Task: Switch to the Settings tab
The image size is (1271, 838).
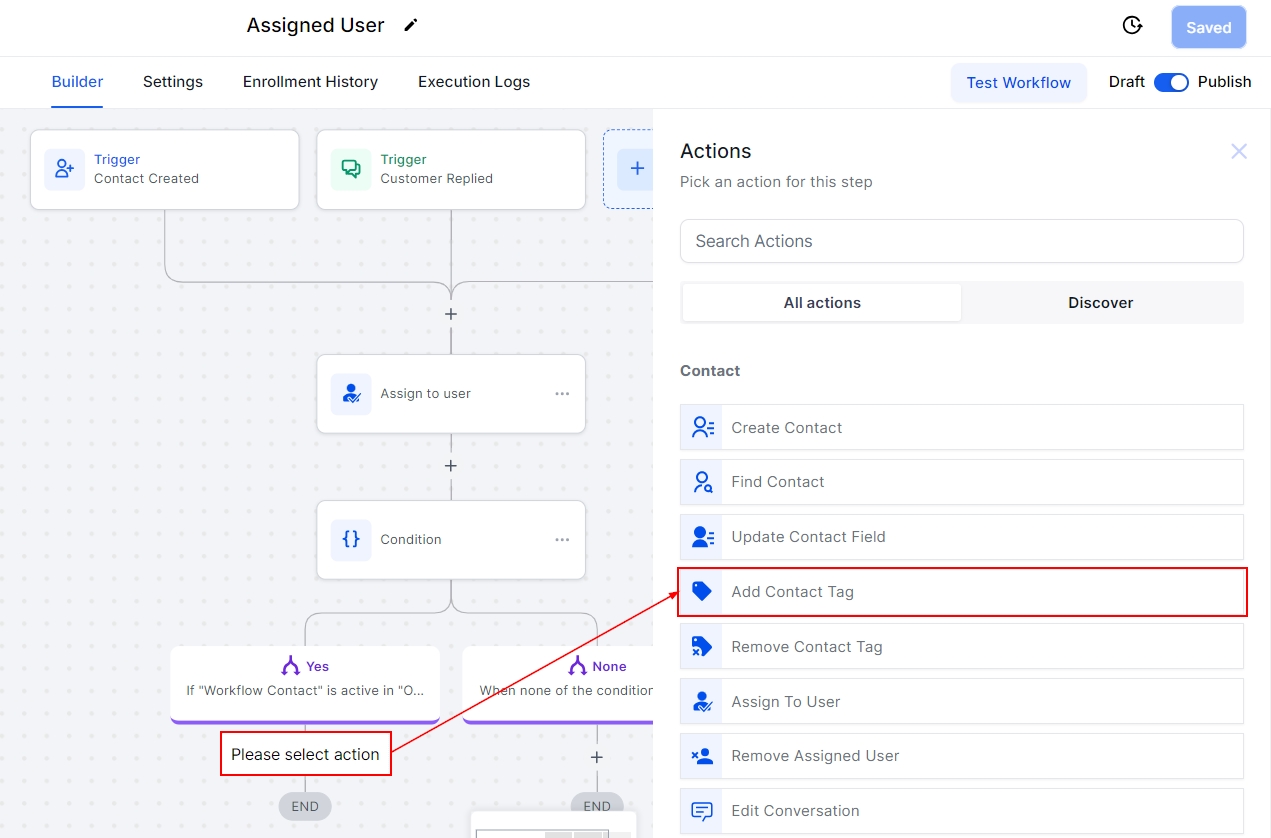Action: pos(173,82)
